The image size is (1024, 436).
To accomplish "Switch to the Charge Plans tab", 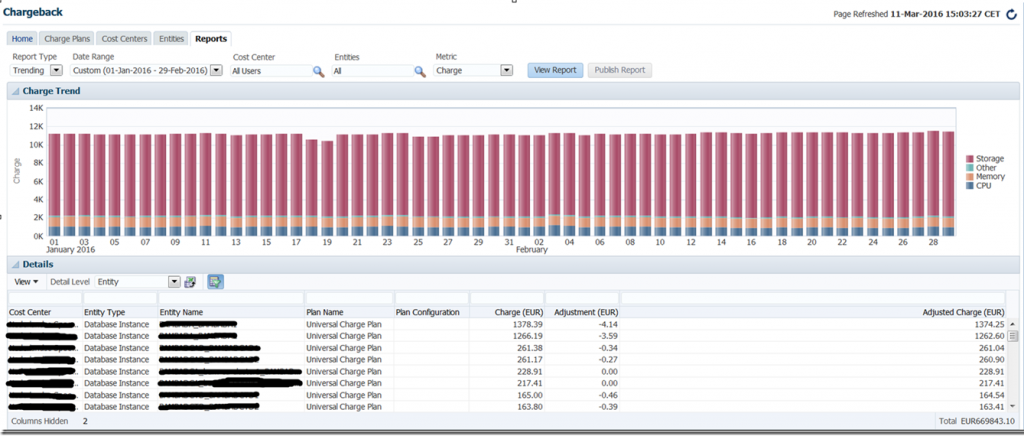I will 67,38.
